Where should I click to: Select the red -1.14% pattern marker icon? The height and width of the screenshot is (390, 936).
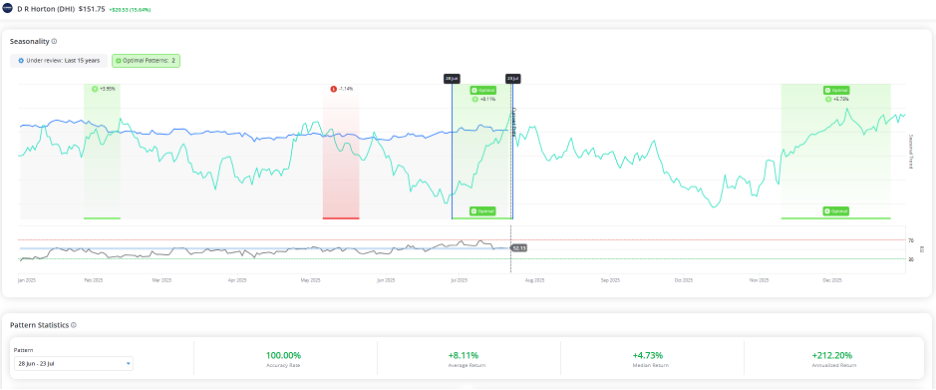[333, 89]
